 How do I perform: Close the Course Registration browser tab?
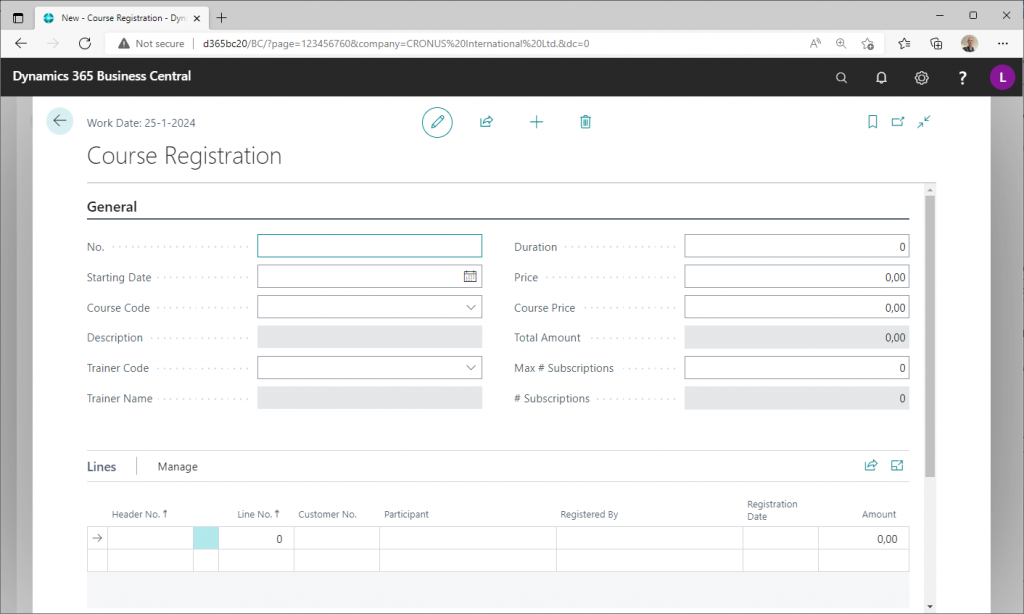tap(197, 18)
